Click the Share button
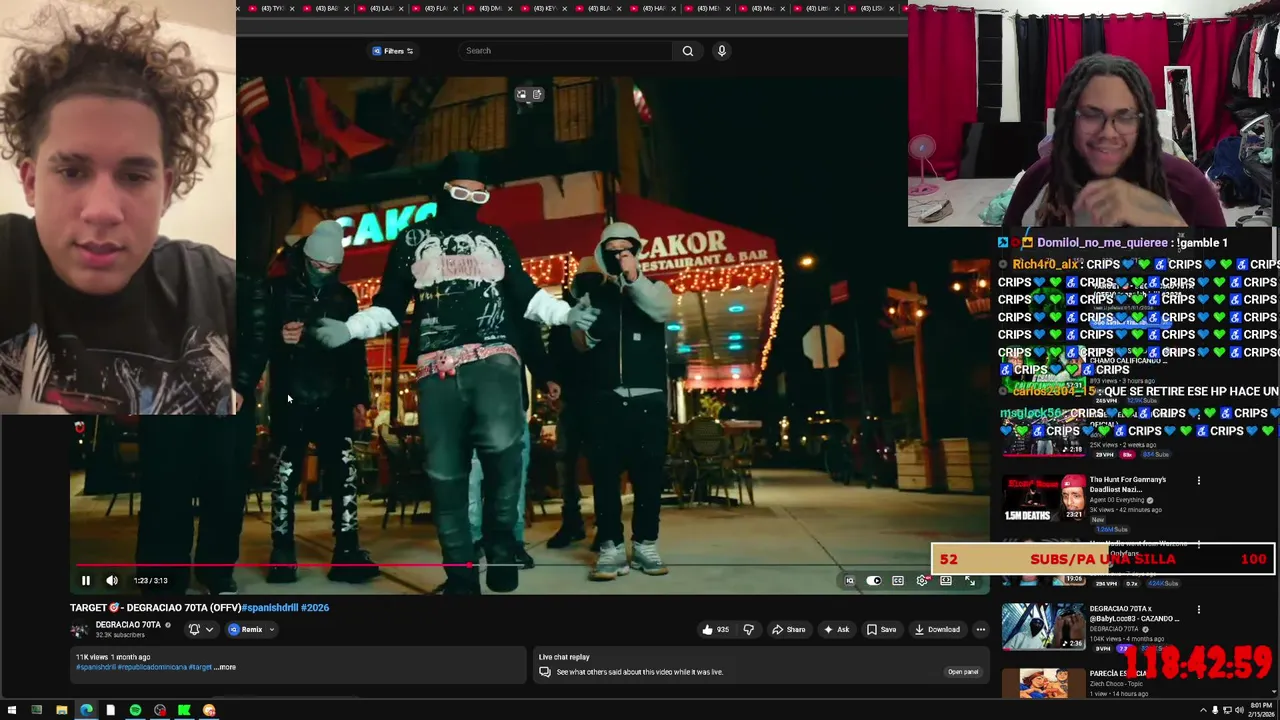This screenshot has width=1280, height=720. [x=789, y=629]
